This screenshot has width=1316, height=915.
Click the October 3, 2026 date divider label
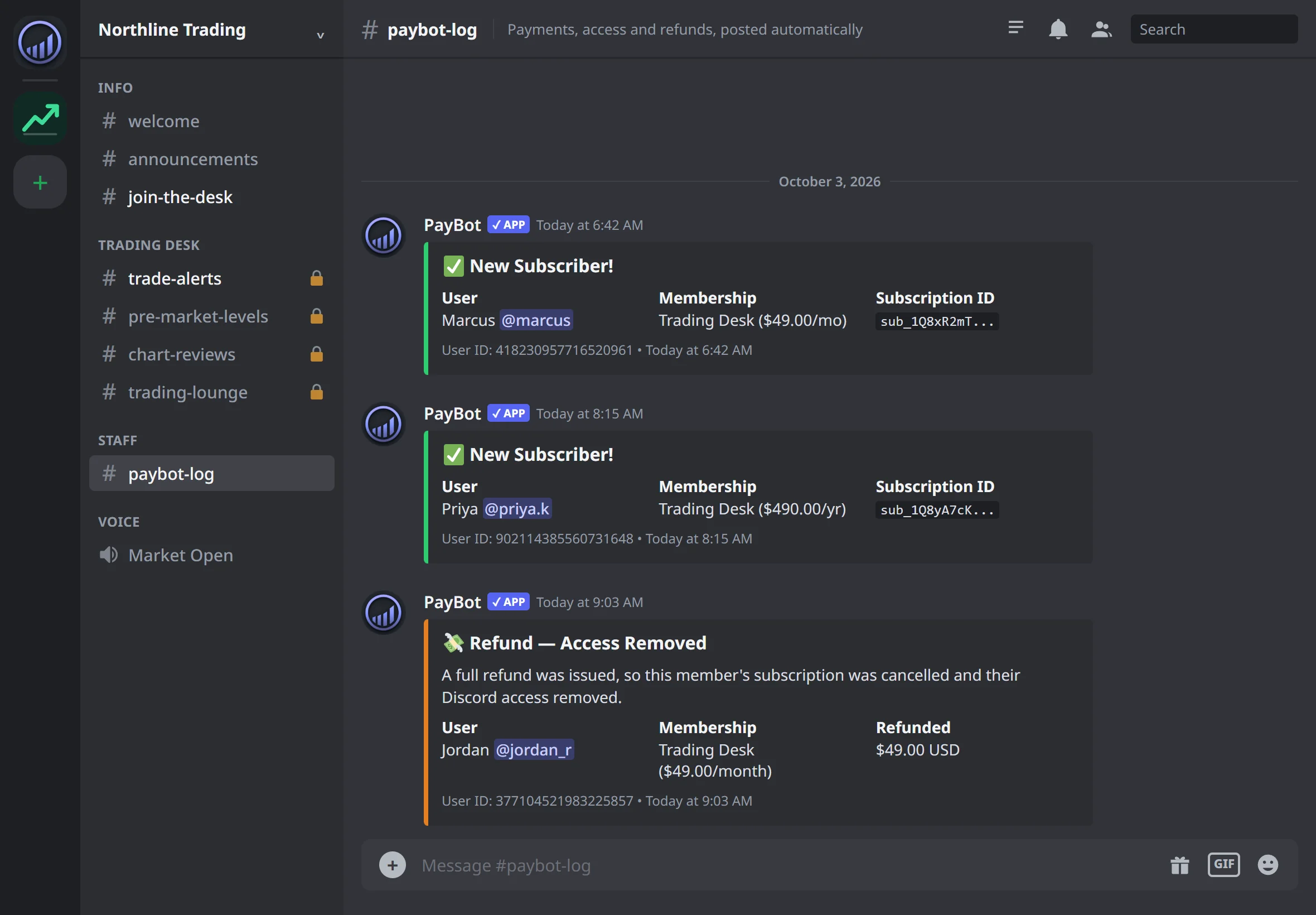[829, 181]
